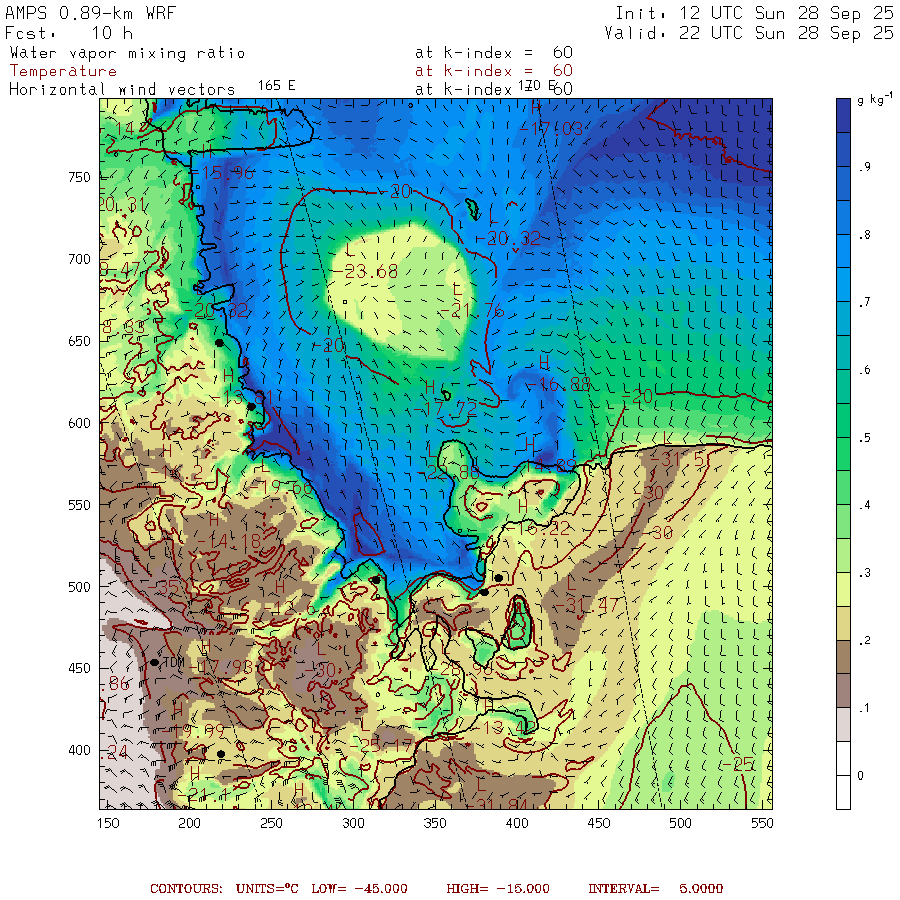Click the '-17.72' high temperature label
900x900 pixels.
pyautogui.click(x=446, y=409)
